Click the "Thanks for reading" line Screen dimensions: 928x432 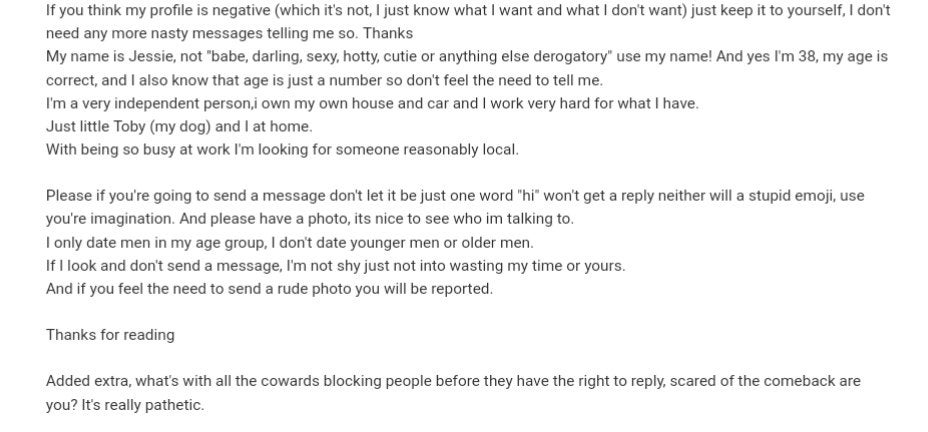tap(110, 335)
